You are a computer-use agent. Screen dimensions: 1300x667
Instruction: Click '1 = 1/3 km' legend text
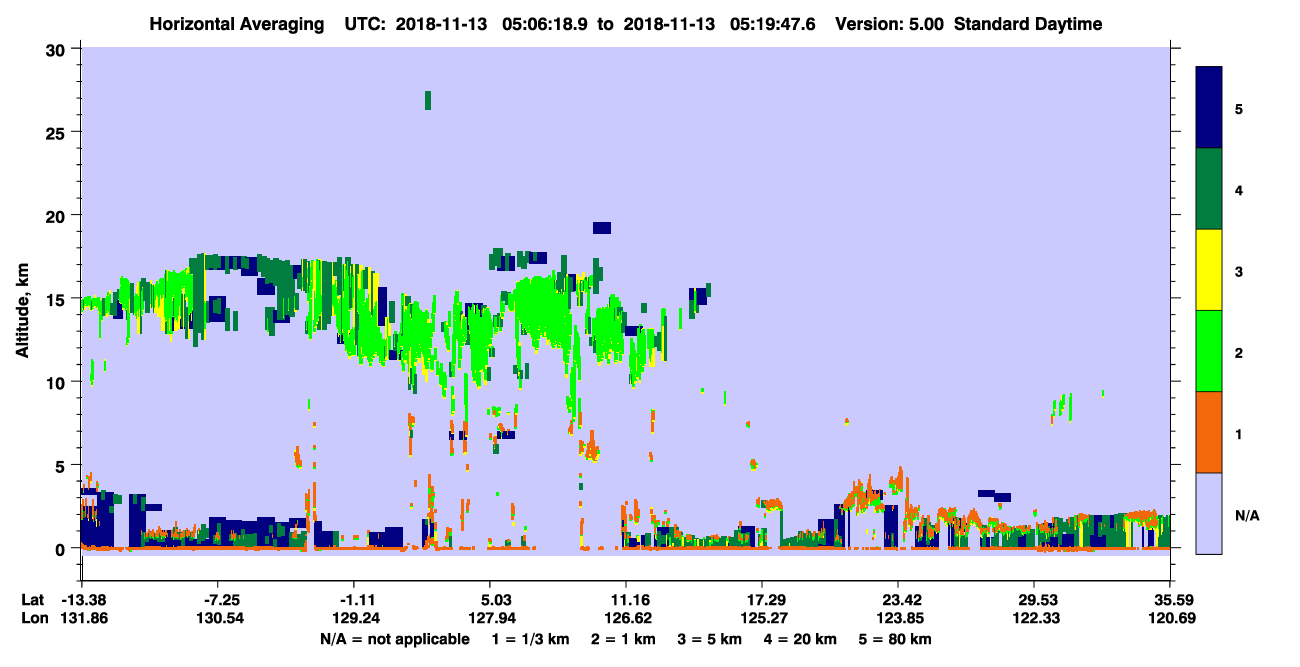point(532,638)
